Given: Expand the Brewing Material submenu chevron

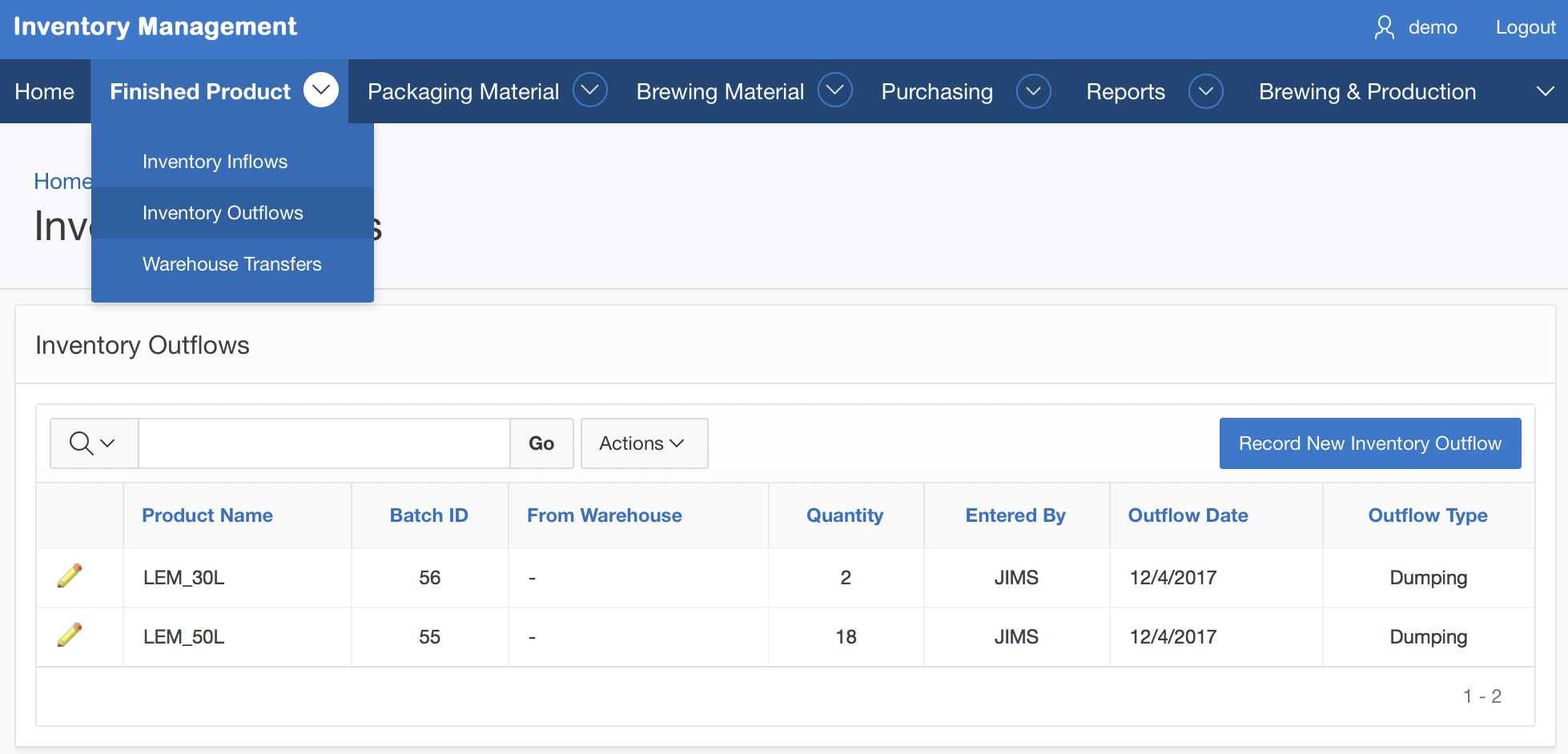Looking at the screenshot, I should 834,90.
